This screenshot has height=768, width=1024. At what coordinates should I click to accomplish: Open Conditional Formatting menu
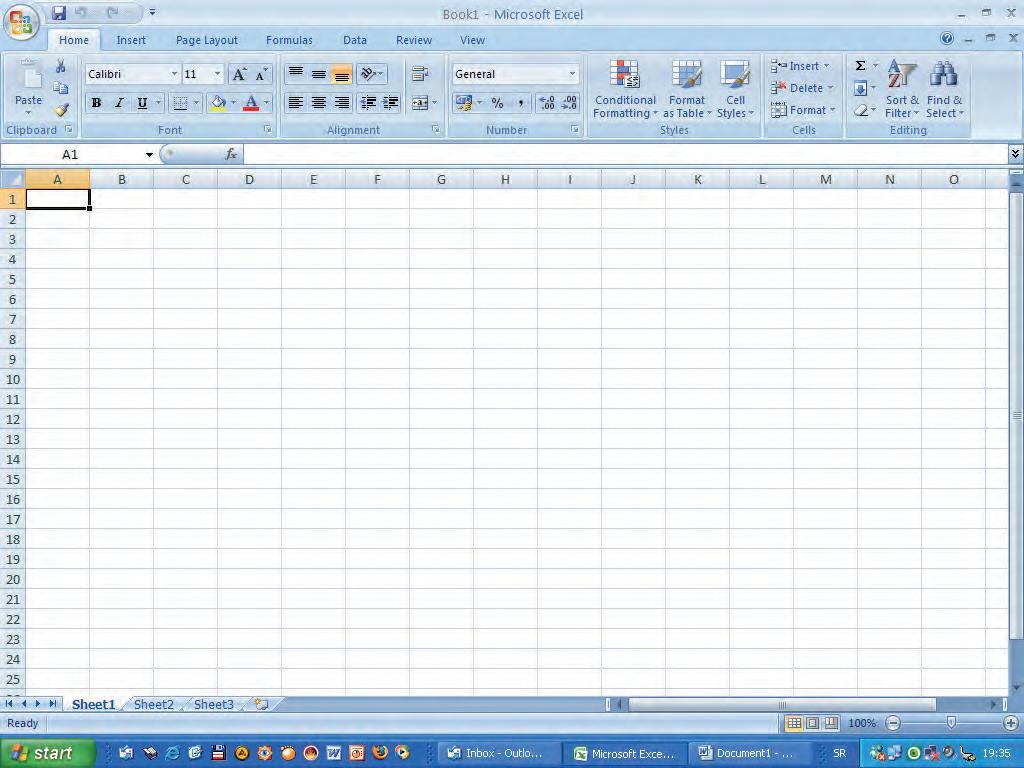click(625, 89)
